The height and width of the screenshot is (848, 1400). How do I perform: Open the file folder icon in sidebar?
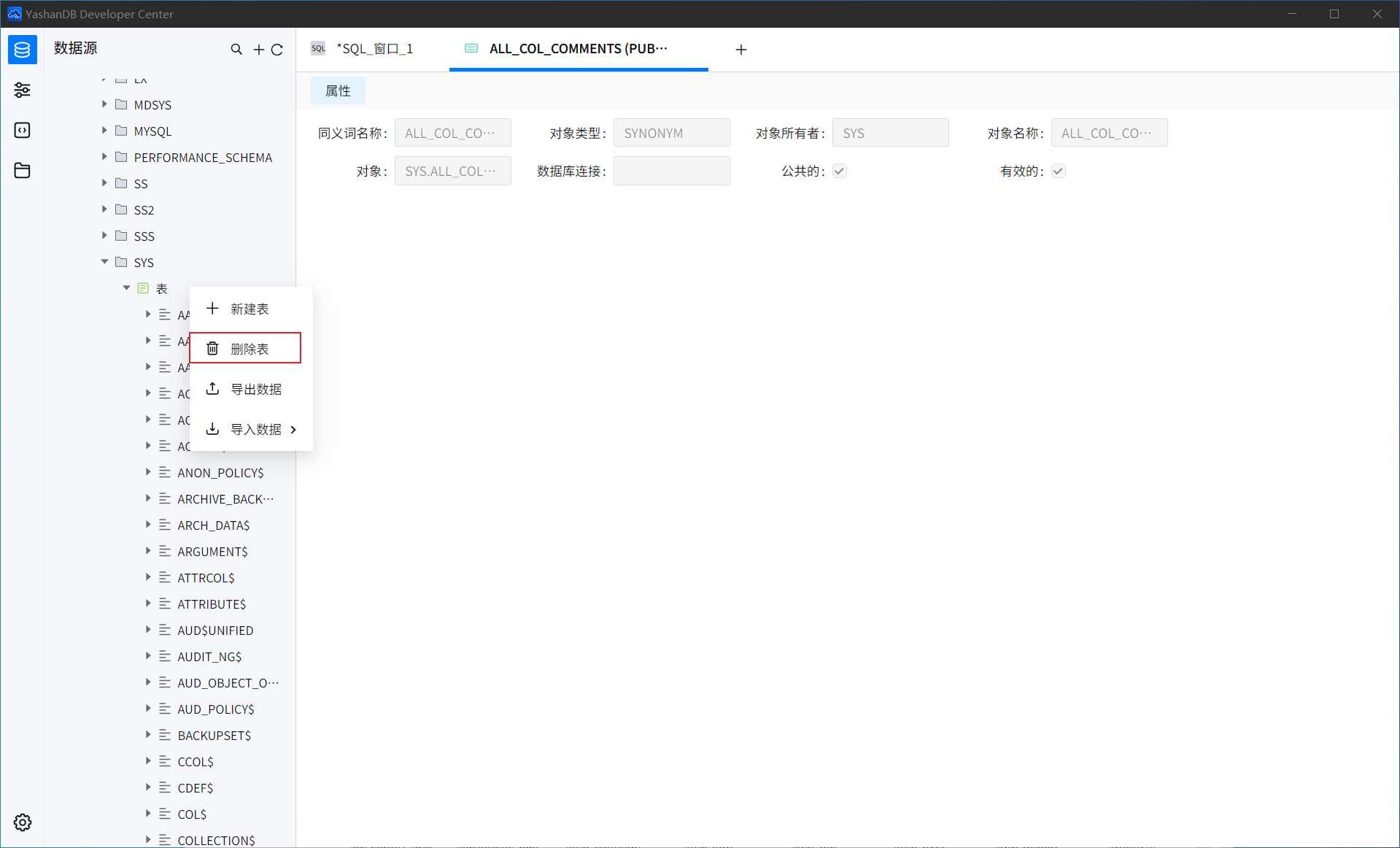click(x=23, y=170)
